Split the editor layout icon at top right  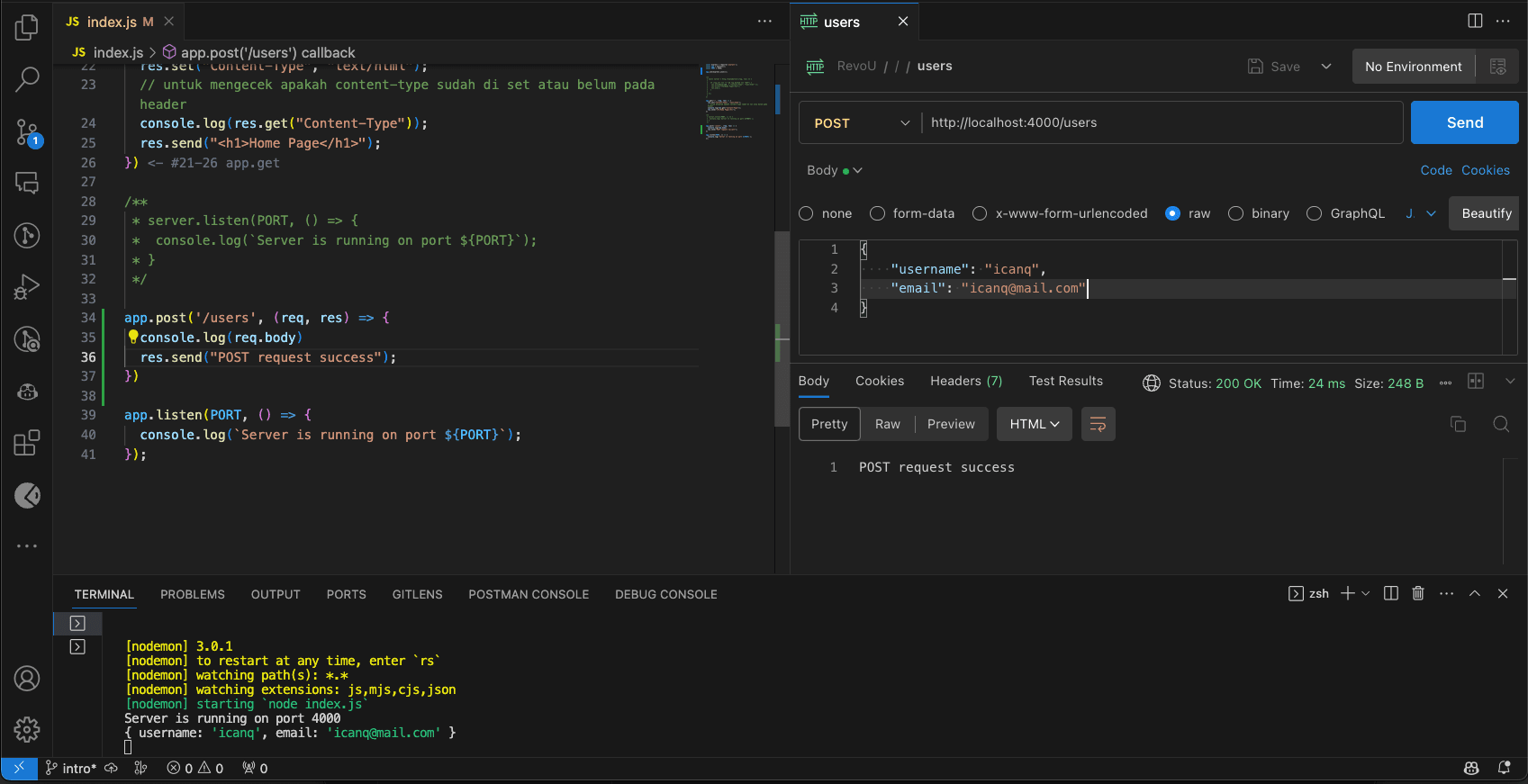click(1475, 21)
